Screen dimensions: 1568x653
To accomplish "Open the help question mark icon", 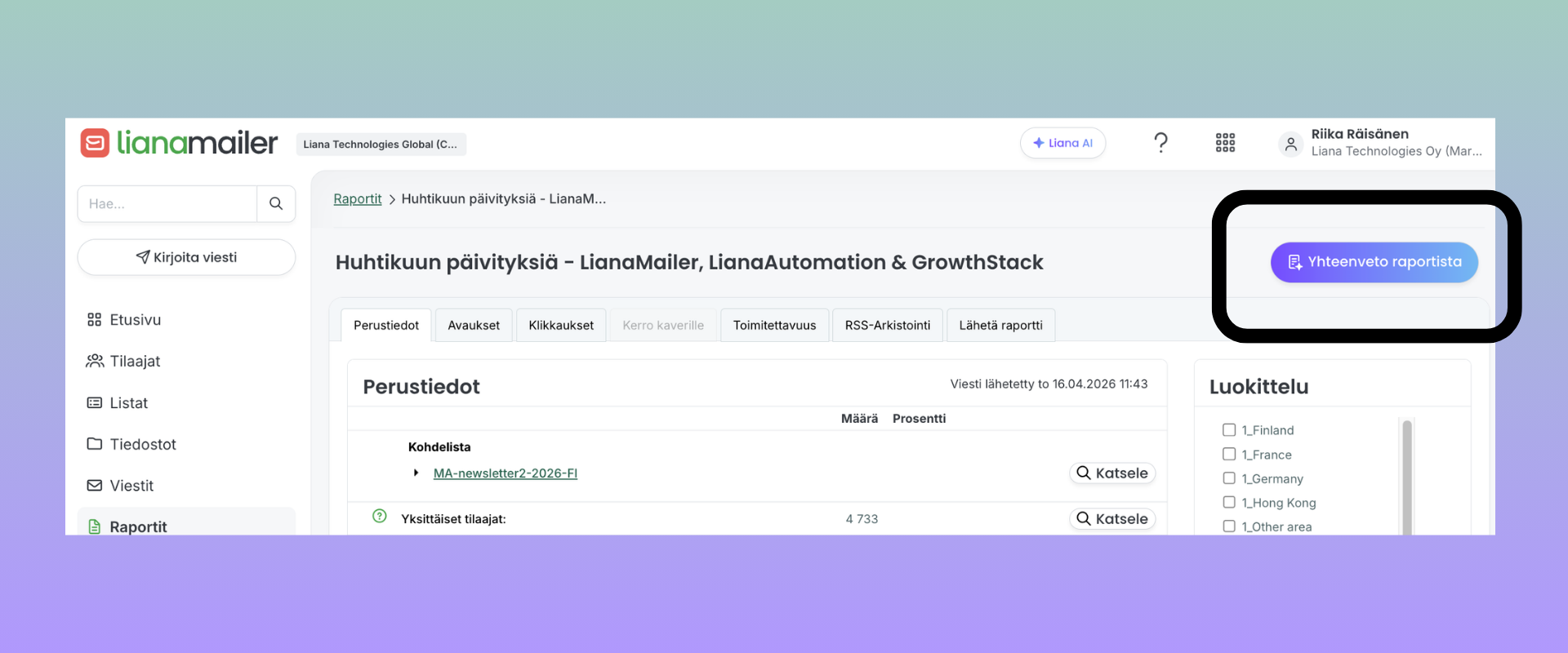I will point(1160,143).
